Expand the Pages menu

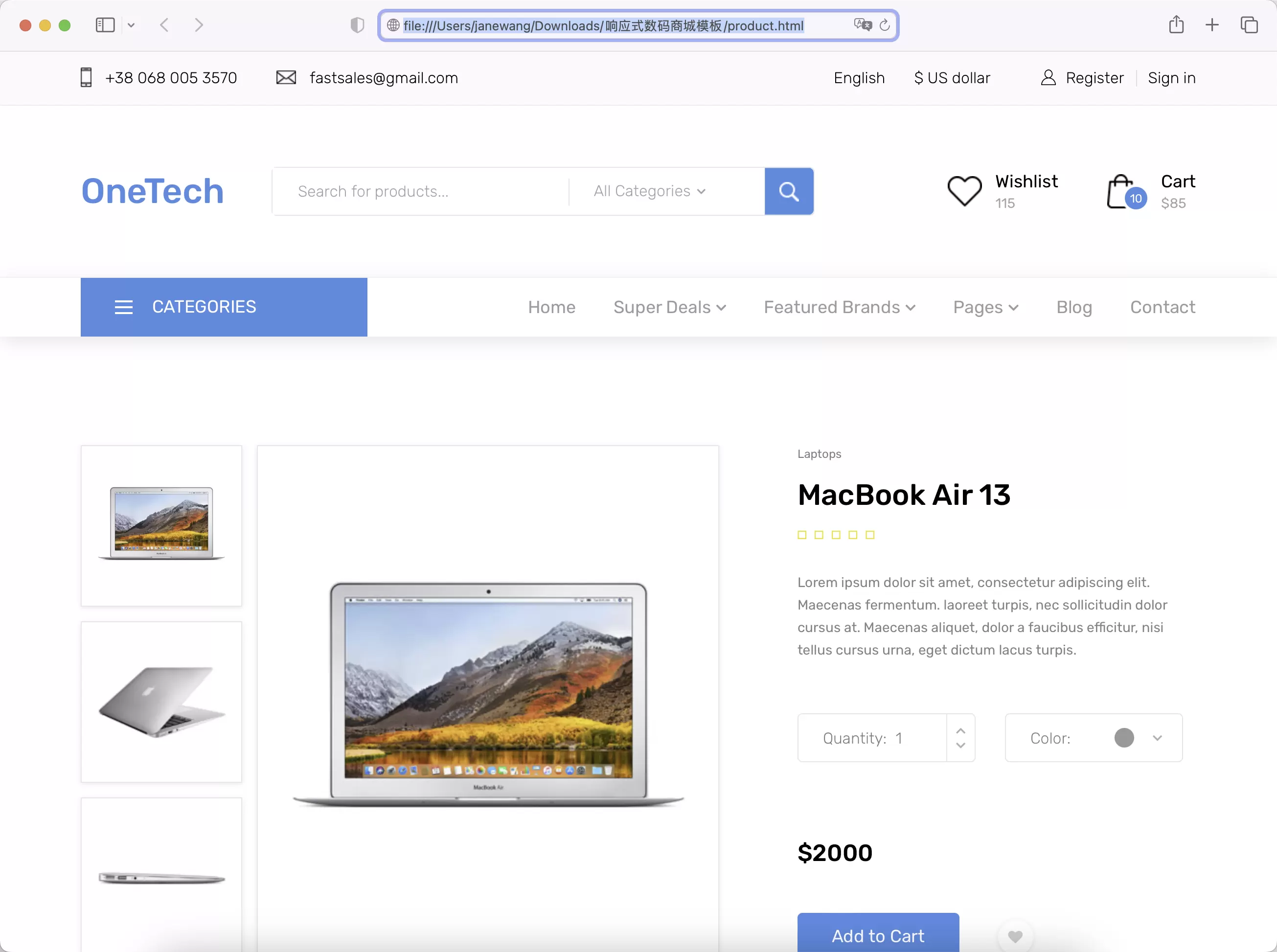pos(985,307)
